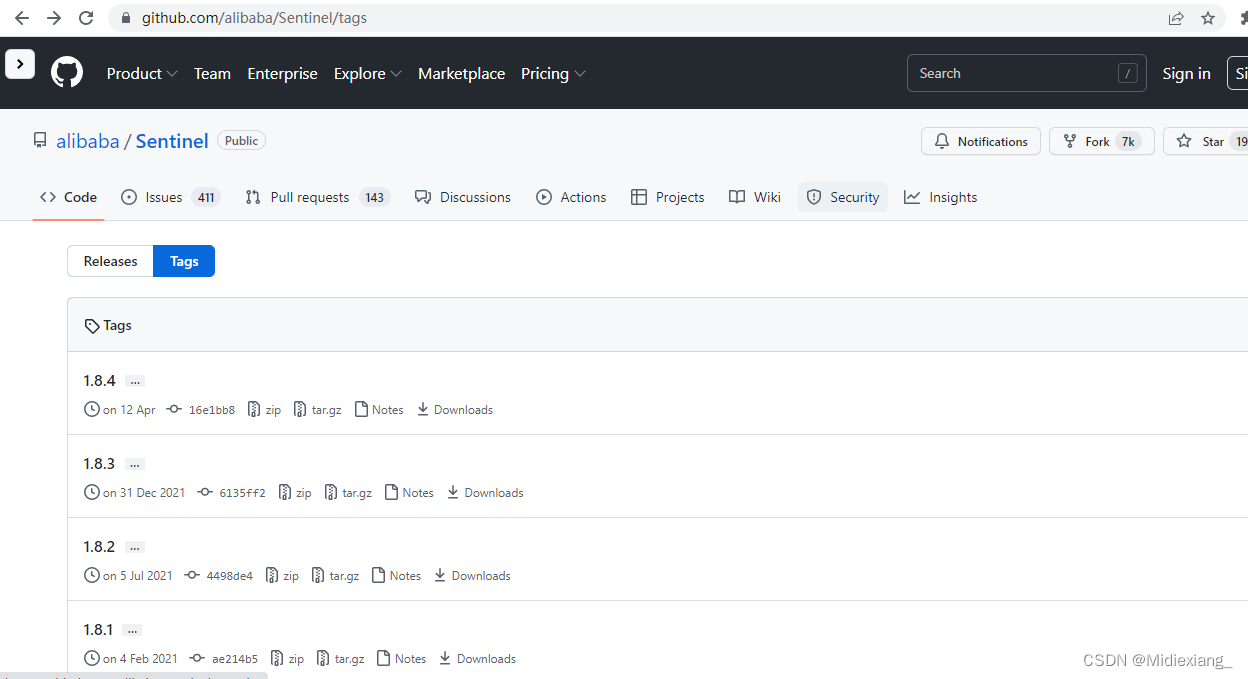Switch to Releases view
The height and width of the screenshot is (679, 1248).
110,261
